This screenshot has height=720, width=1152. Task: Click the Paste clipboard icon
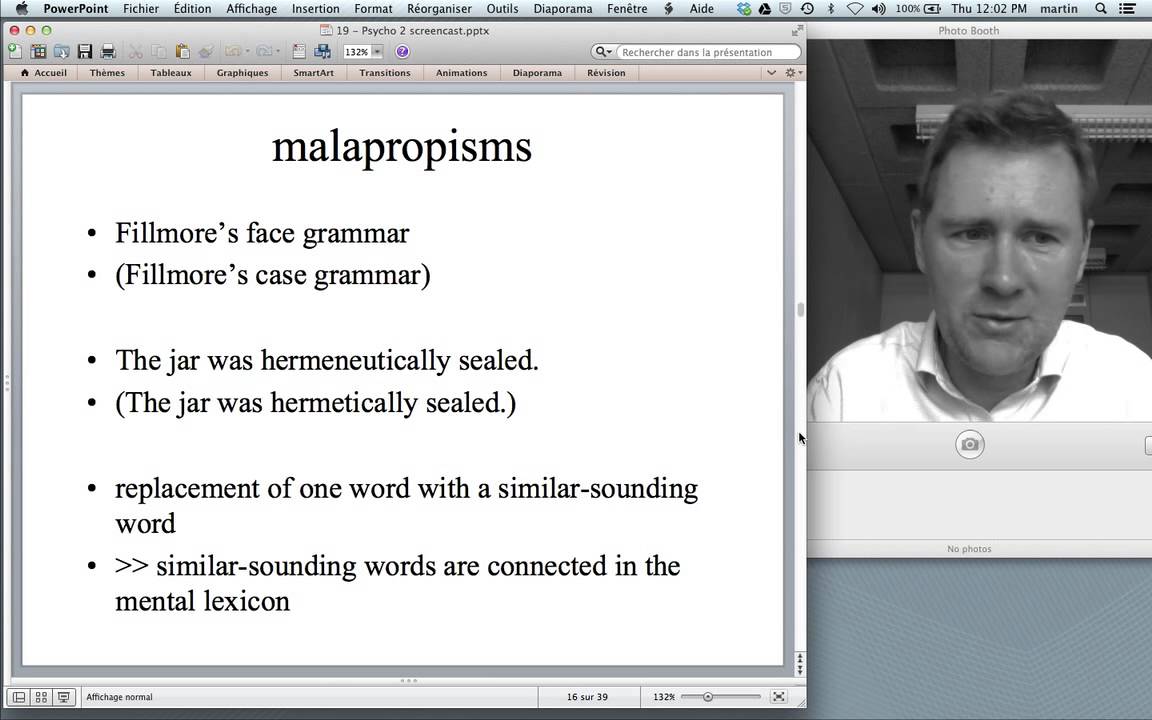183,51
